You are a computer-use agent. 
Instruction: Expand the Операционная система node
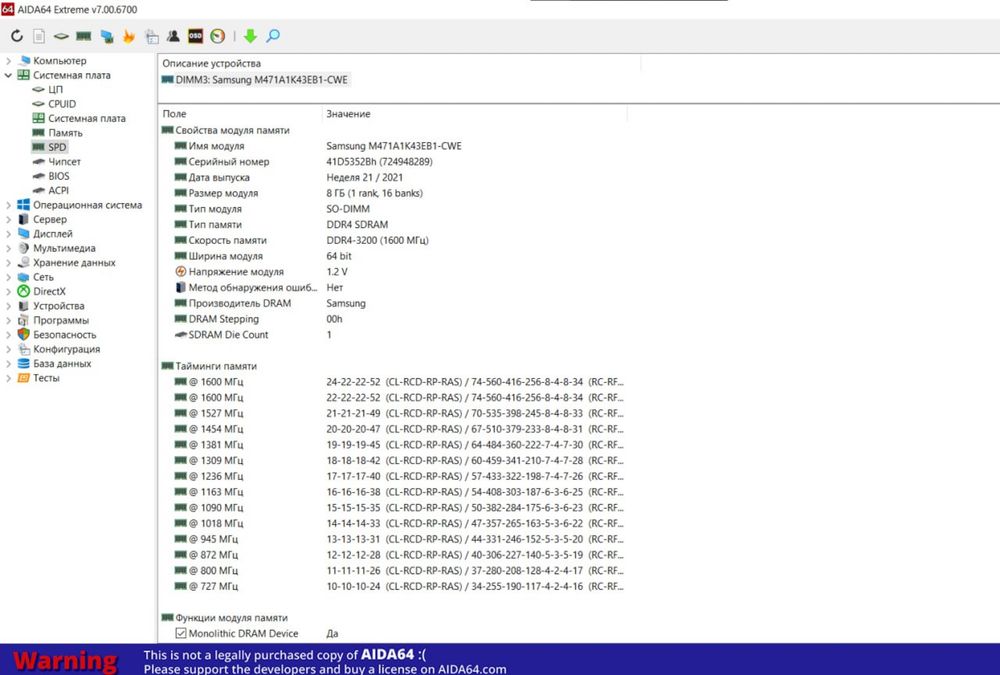click(x=8, y=205)
